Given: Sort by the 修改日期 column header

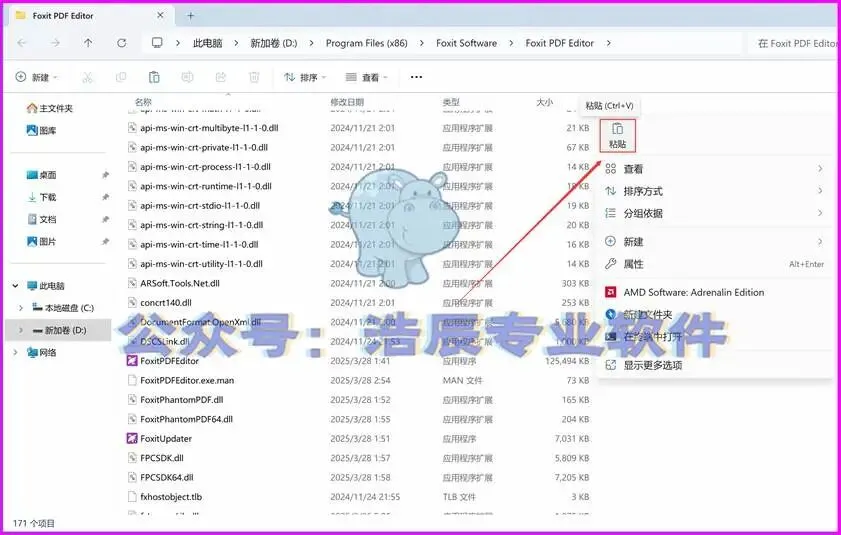Looking at the screenshot, I should 347,102.
